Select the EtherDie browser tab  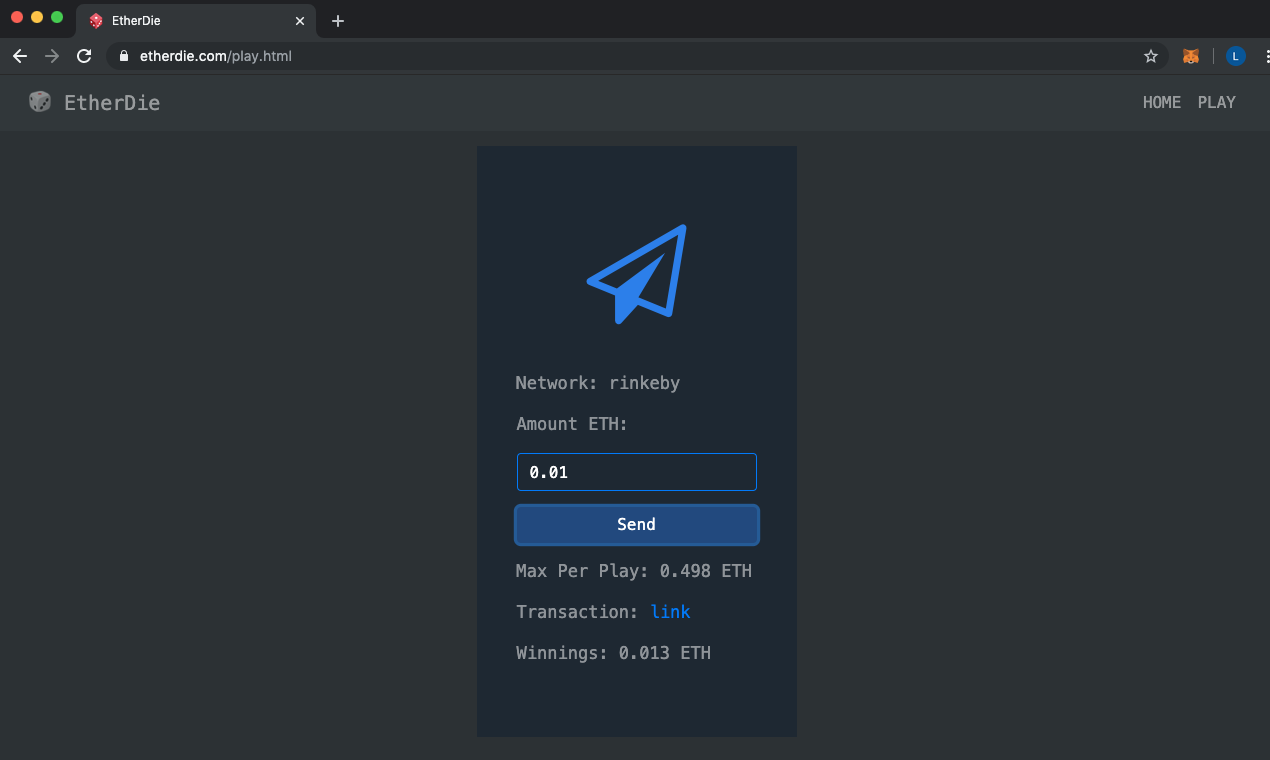tap(196, 20)
